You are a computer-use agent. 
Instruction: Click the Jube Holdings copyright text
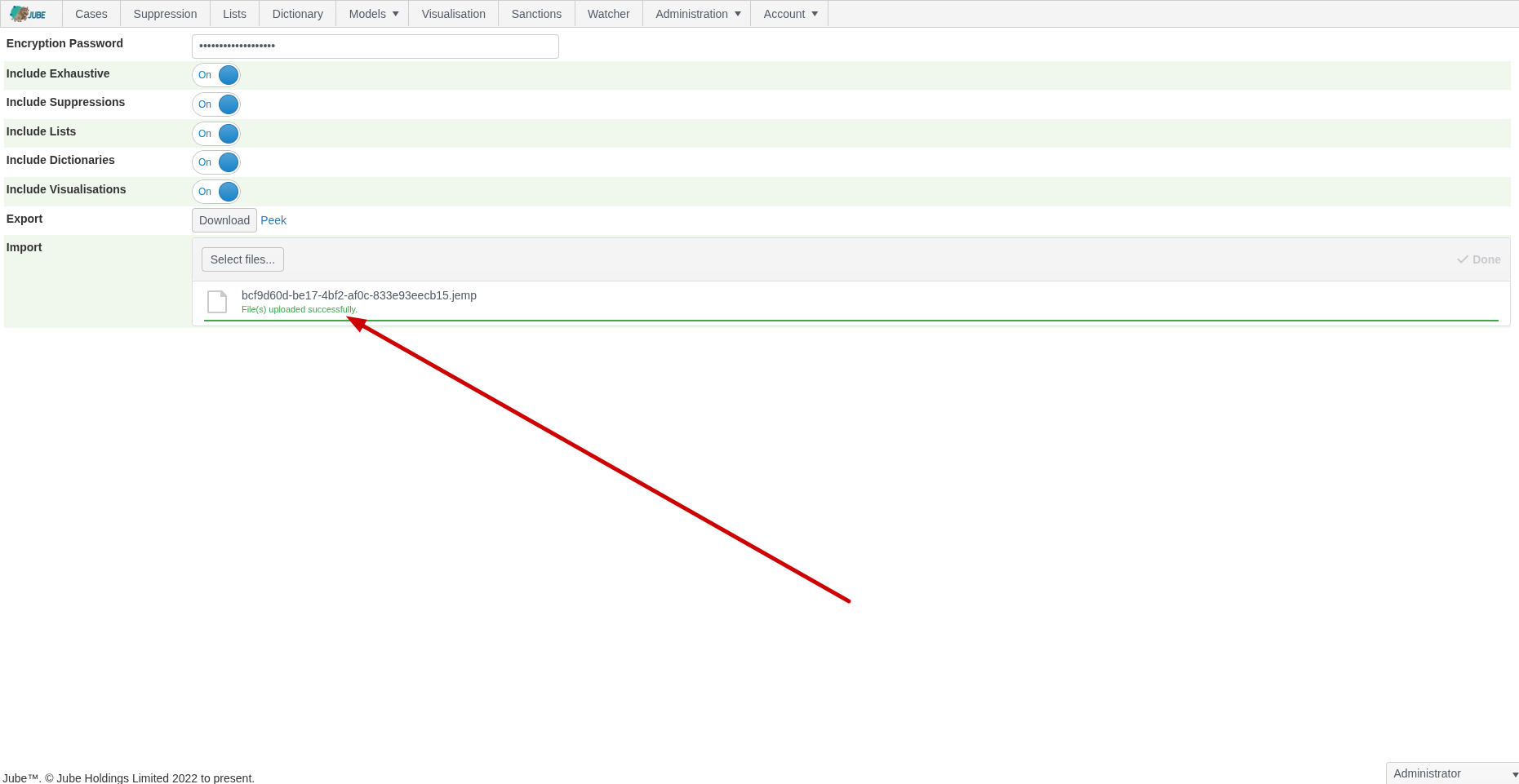point(129,777)
